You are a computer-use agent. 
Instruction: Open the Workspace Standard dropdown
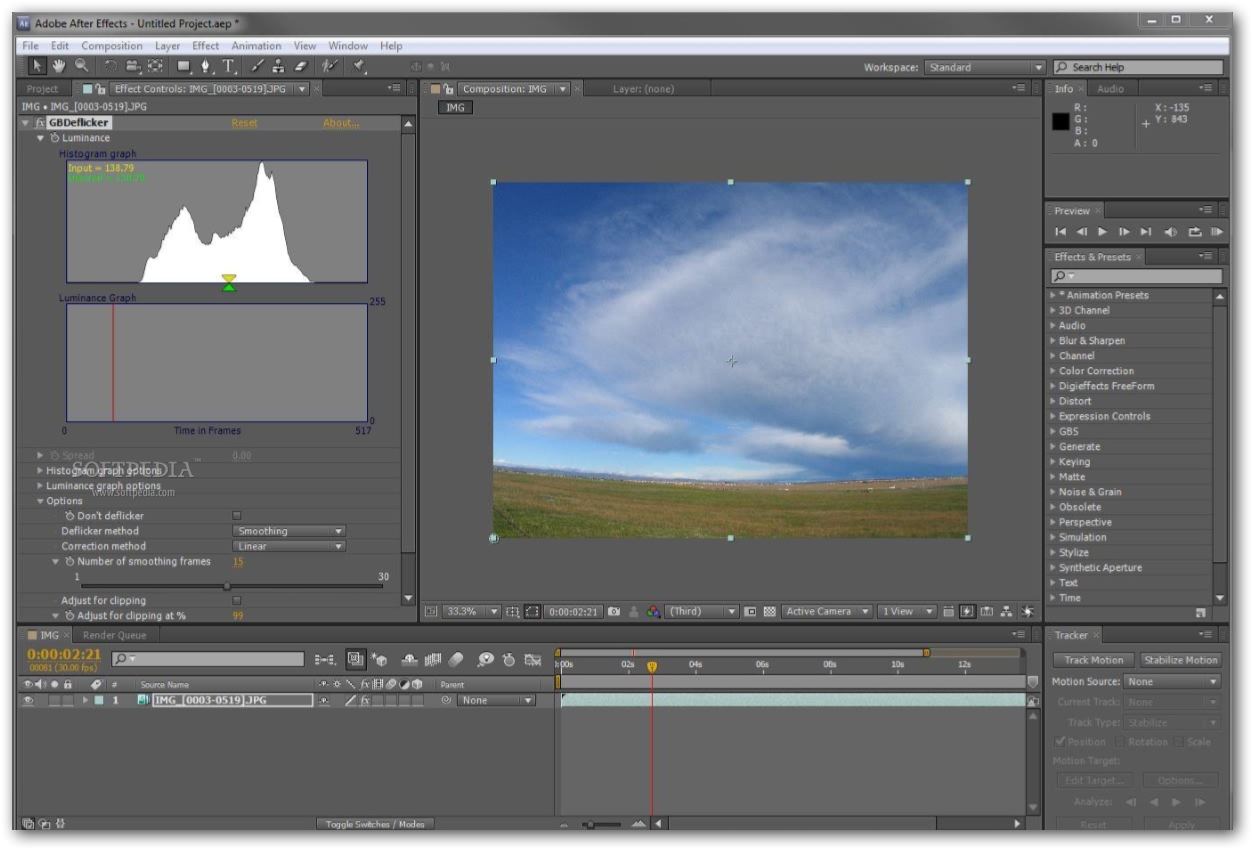pos(985,67)
